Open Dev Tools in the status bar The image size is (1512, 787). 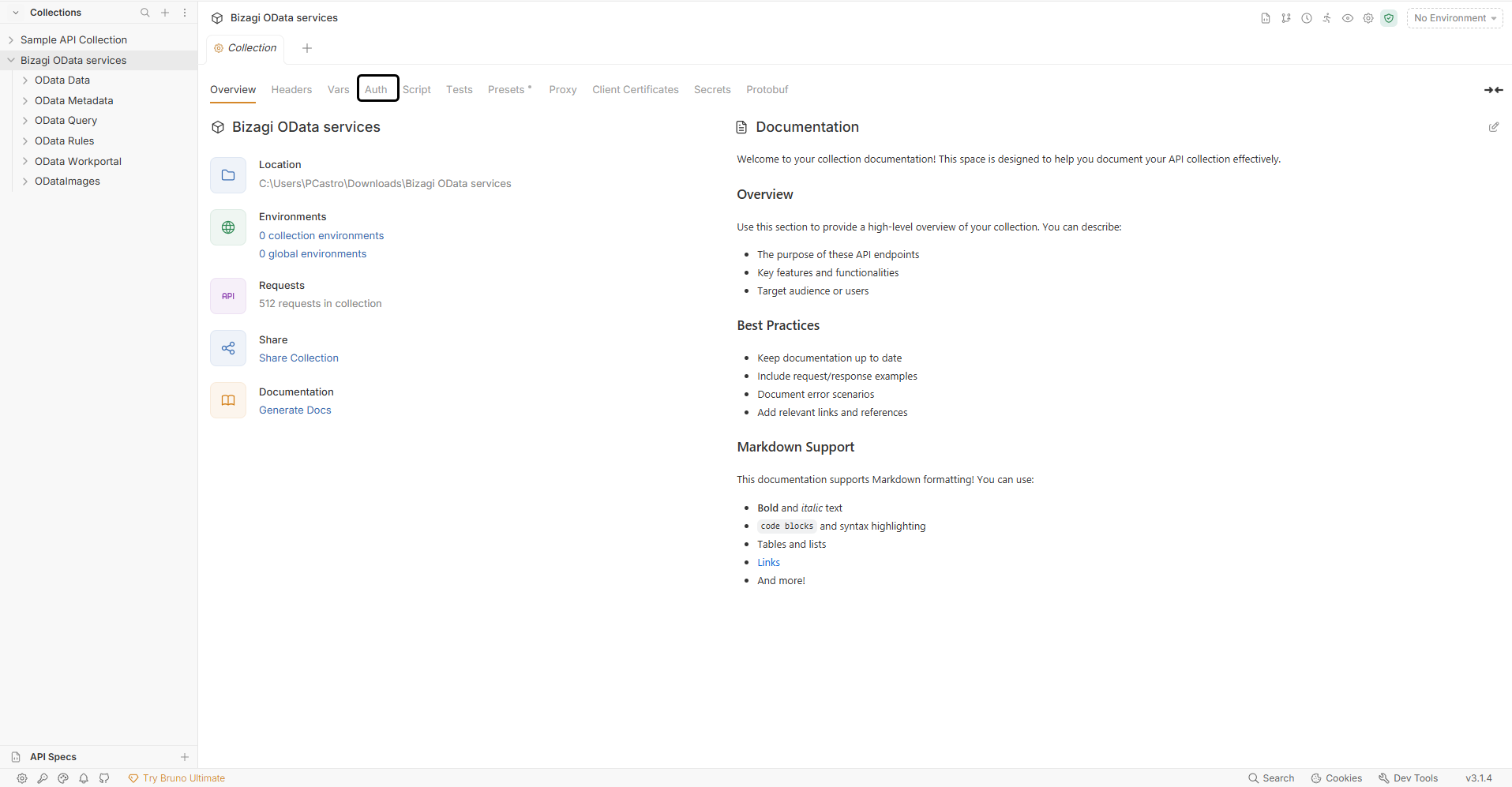tap(1409, 778)
